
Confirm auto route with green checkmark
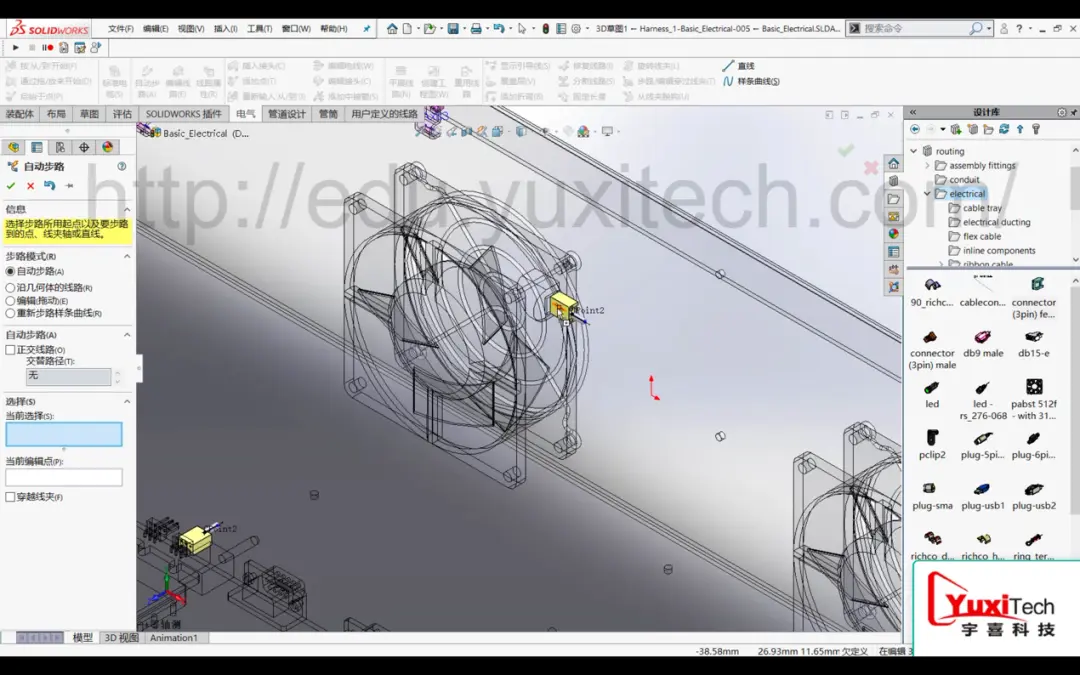coord(10,185)
